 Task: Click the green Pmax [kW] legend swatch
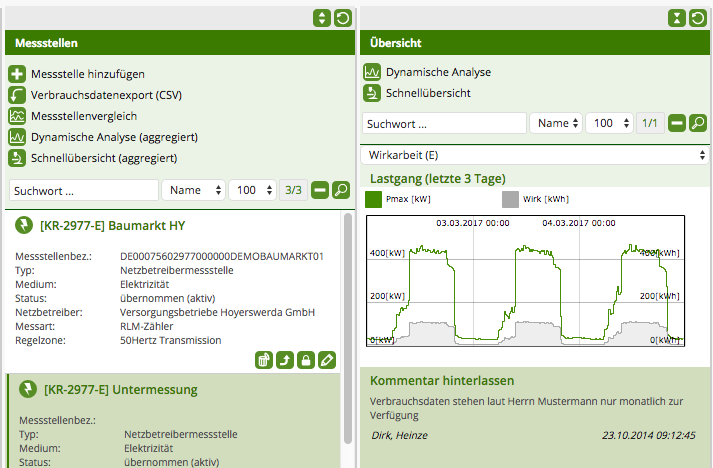coord(374,199)
